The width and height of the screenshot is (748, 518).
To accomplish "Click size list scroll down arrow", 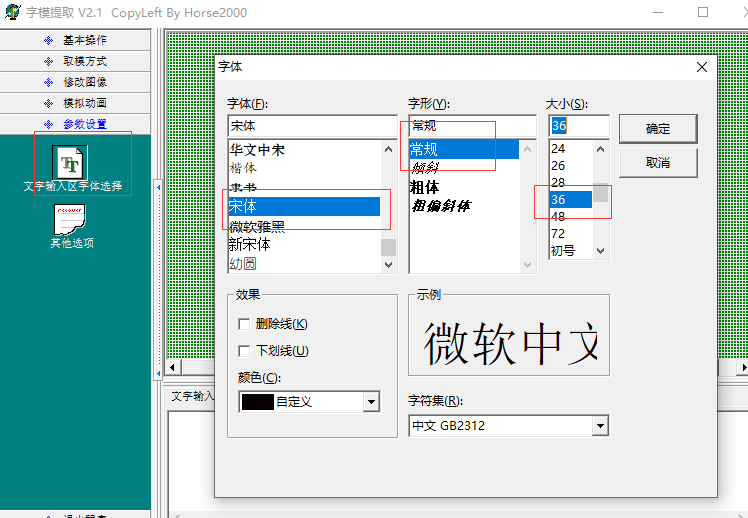I will click(x=601, y=251).
